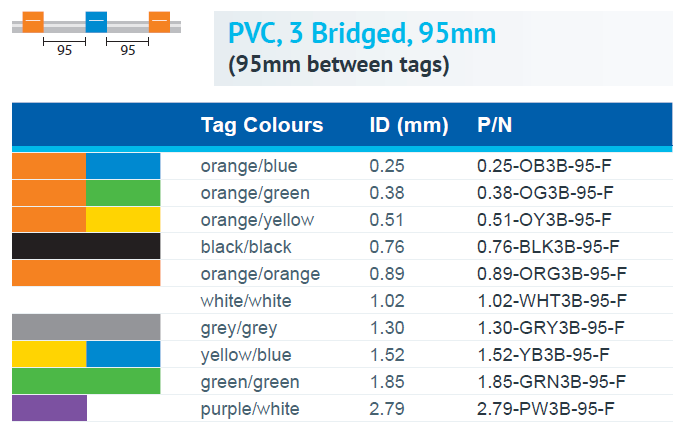This screenshot has width=686, height=433.
Task: Click the P/N column header
Action: tap(494, 125)
